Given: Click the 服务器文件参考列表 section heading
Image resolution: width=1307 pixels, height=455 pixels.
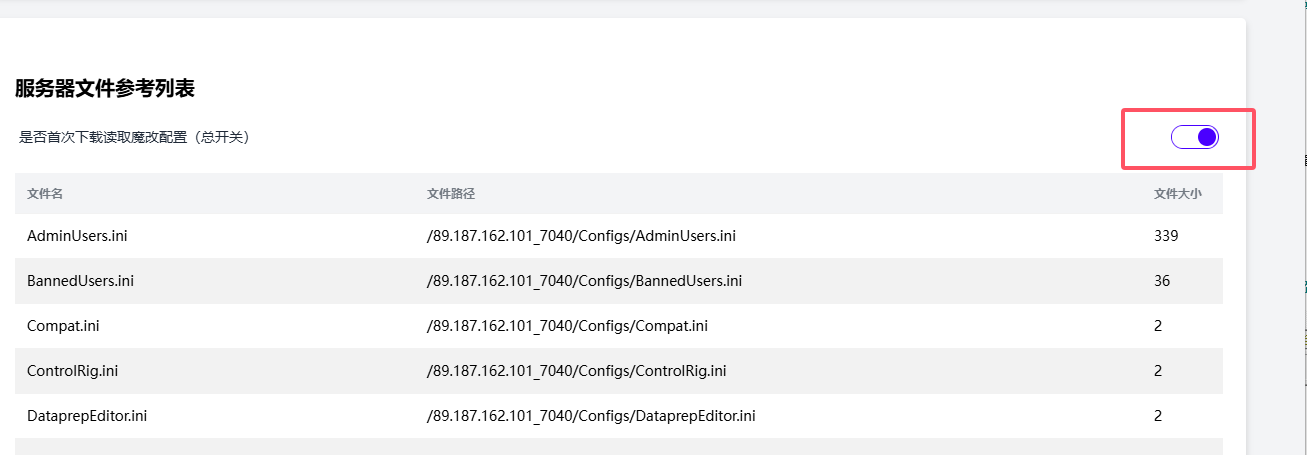Looking at the screenshot, I should 105,89.
